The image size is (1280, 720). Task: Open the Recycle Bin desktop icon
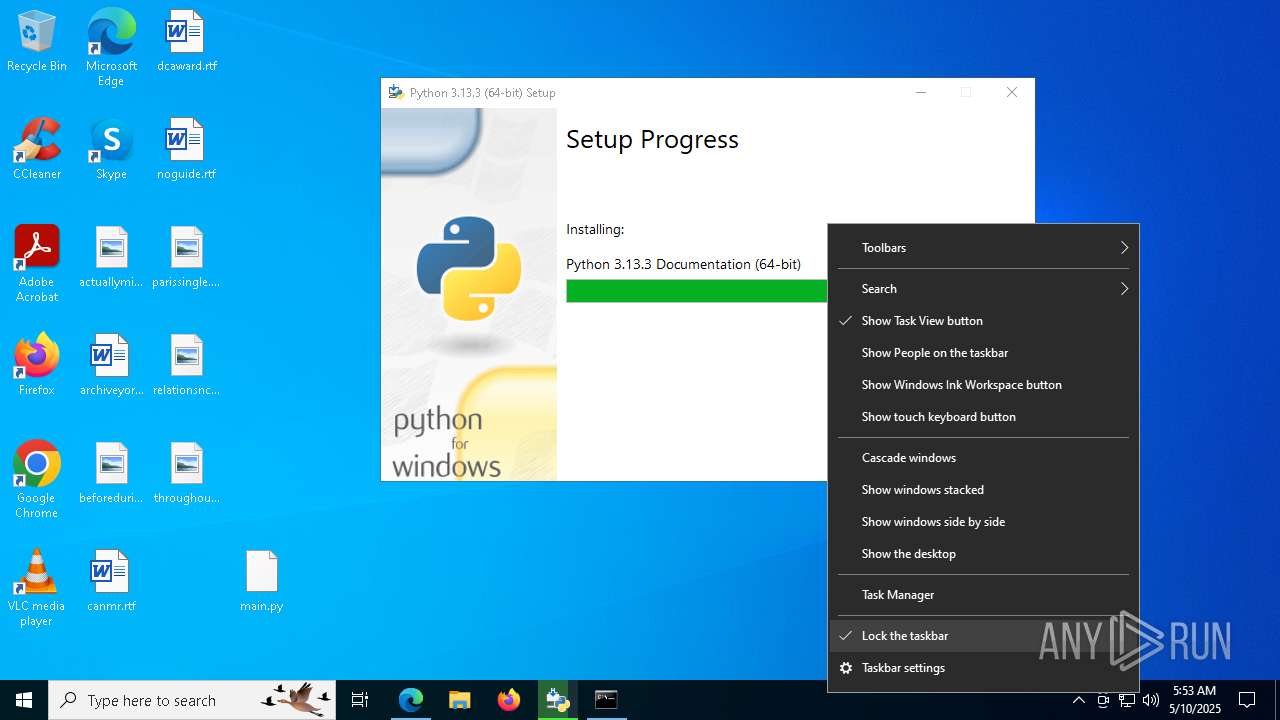point(37,41)
